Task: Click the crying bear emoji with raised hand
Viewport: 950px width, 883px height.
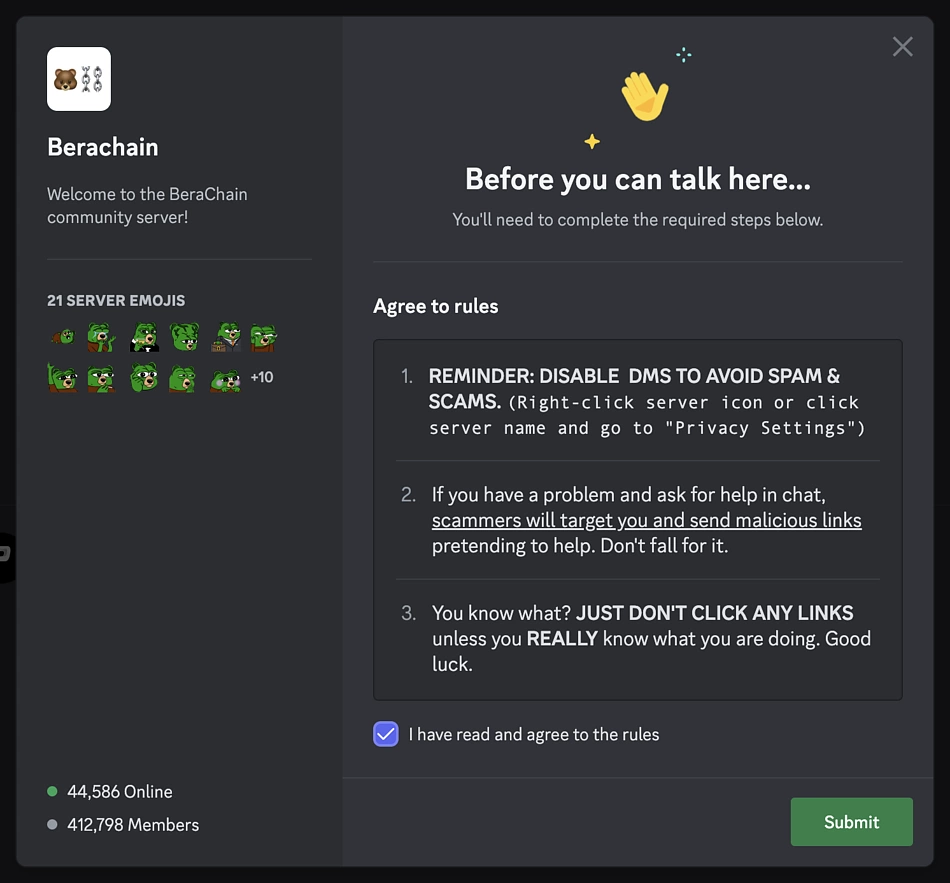Action: coord(102,337)
